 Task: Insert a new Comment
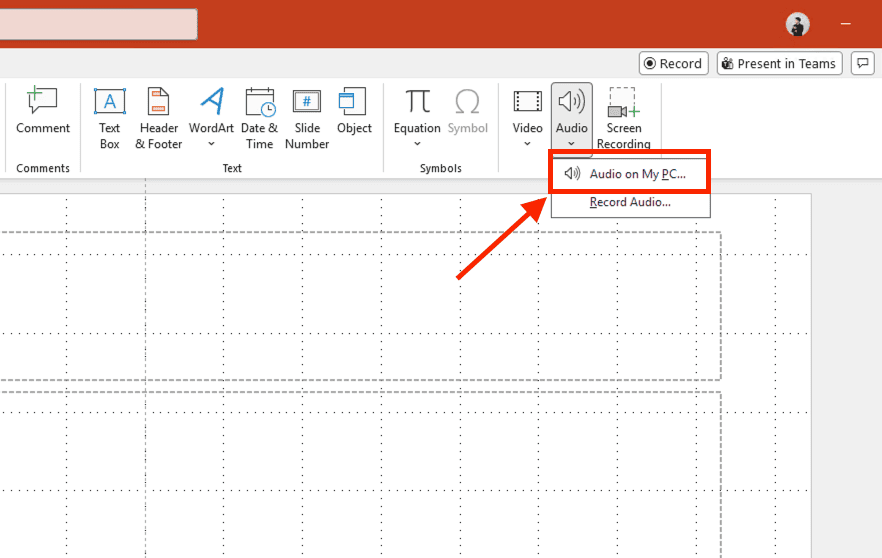click(x=43, y=111)
